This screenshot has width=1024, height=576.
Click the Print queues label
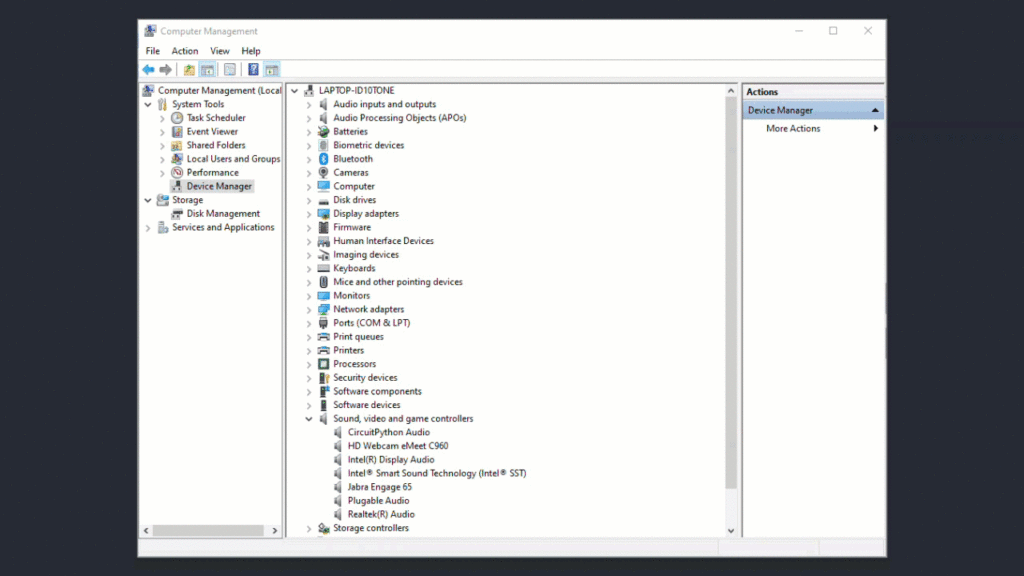pos(359,337)
